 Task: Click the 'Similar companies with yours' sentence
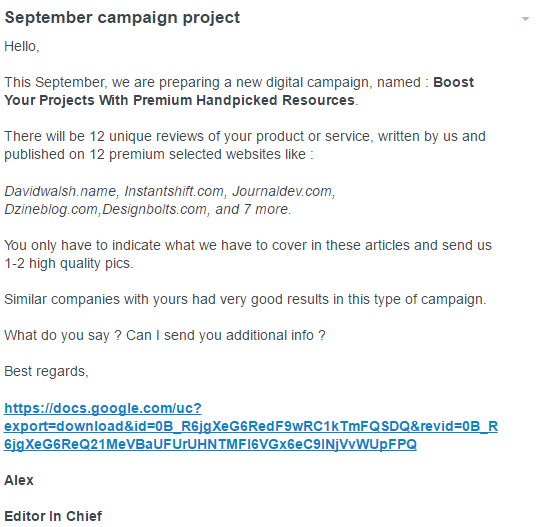tap(245, 299)
